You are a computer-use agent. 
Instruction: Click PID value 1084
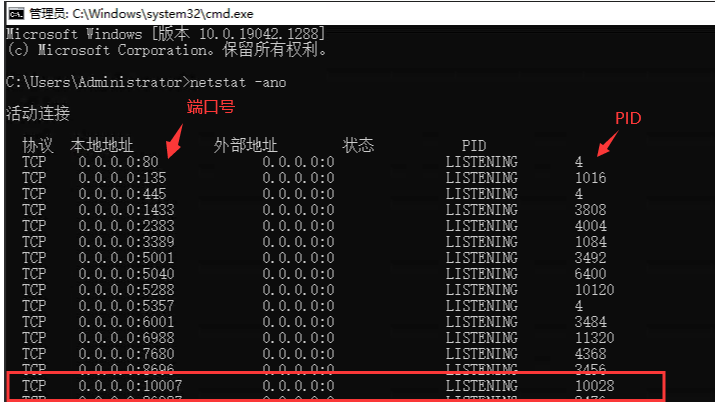click(590, 242)
